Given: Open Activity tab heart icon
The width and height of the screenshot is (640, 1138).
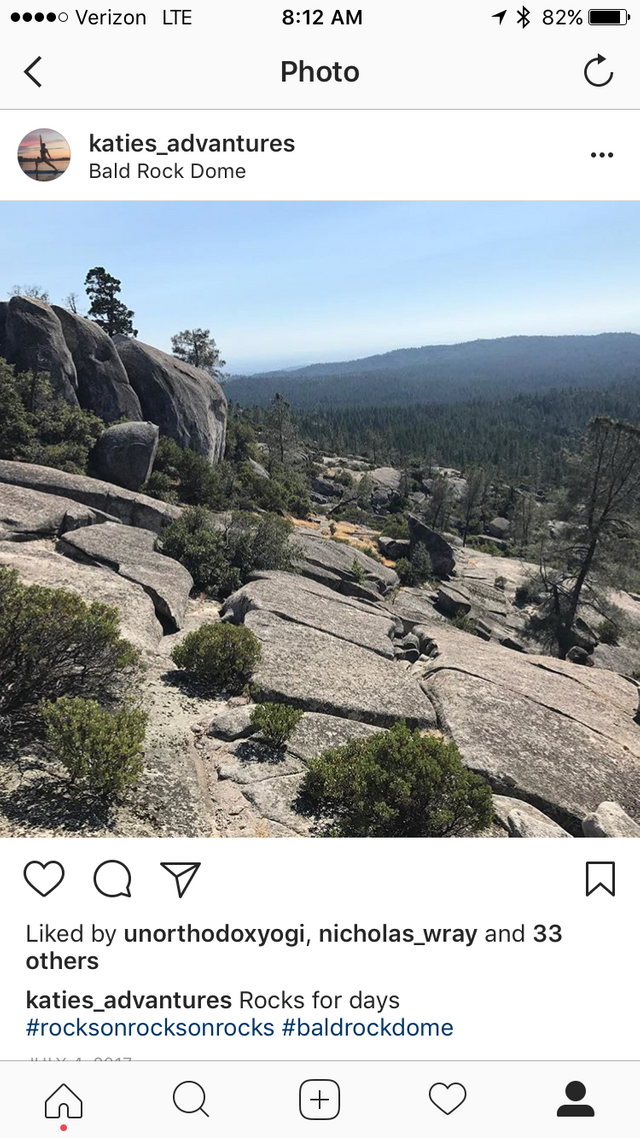Looking at the screenshot, I should pos(448,1099).
